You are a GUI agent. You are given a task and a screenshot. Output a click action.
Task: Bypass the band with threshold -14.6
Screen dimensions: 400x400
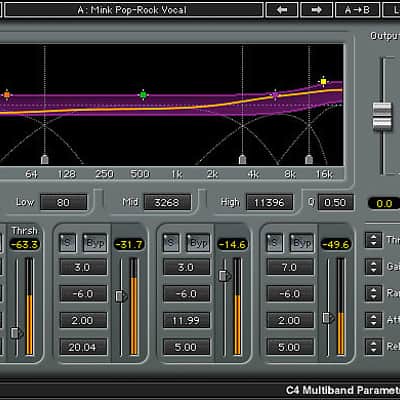(x=199, y=243)
